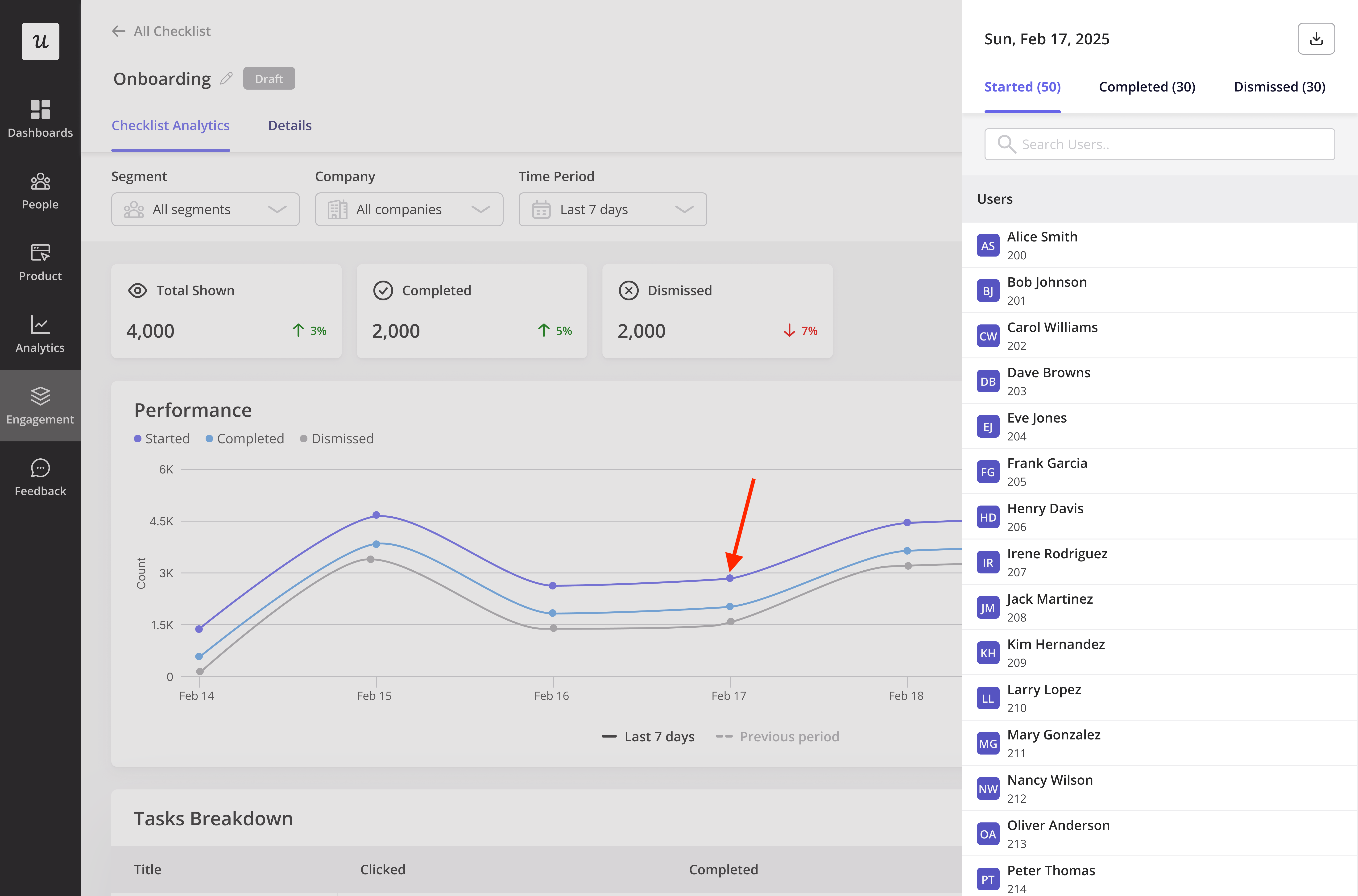Open Feedback section
Viewport: 1358px width, 896px height.
point(40,478)
